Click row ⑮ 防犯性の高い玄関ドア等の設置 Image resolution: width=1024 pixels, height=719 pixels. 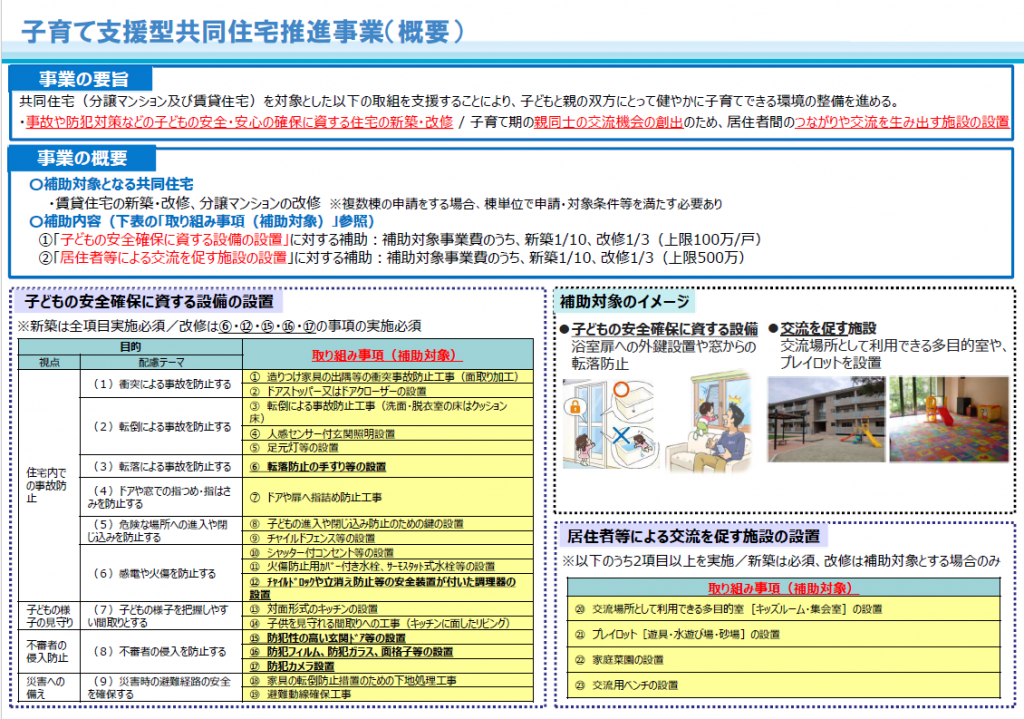tap(388, 637)
